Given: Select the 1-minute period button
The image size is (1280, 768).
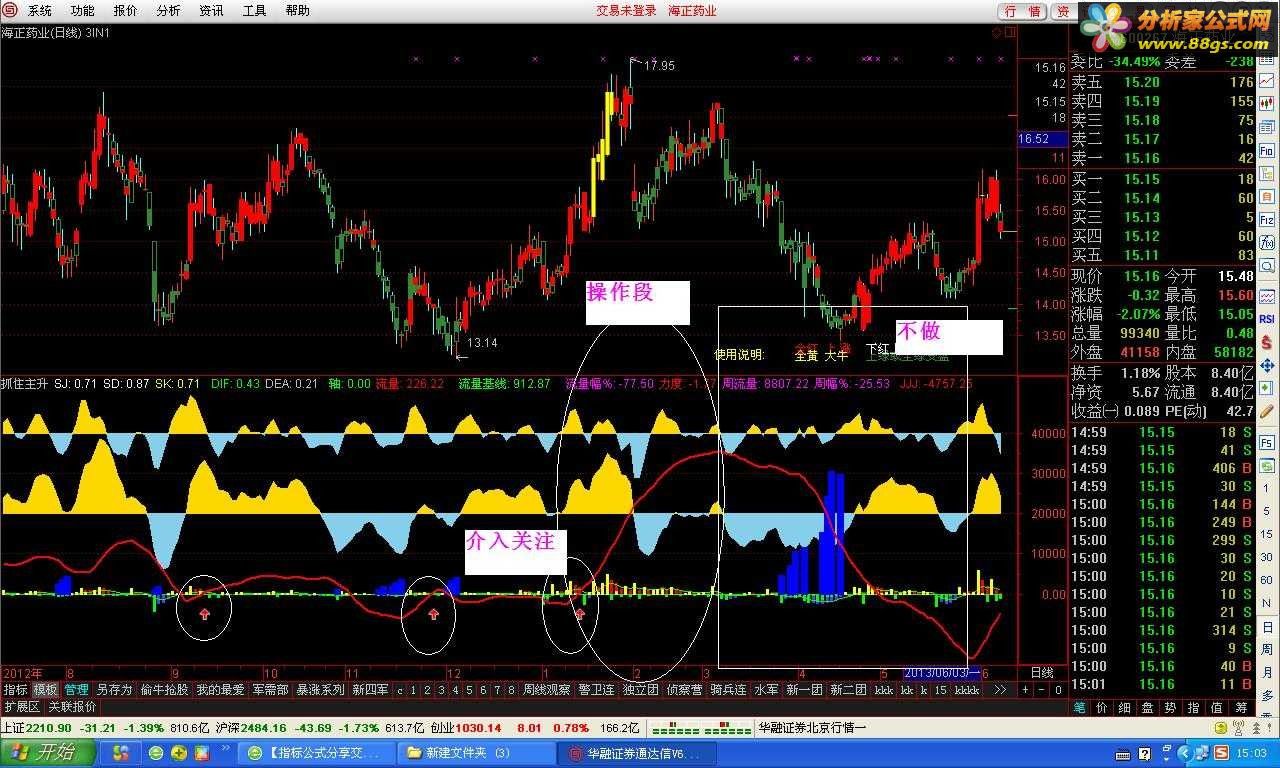Looking at the screenshot, I should click(1266, 488).
